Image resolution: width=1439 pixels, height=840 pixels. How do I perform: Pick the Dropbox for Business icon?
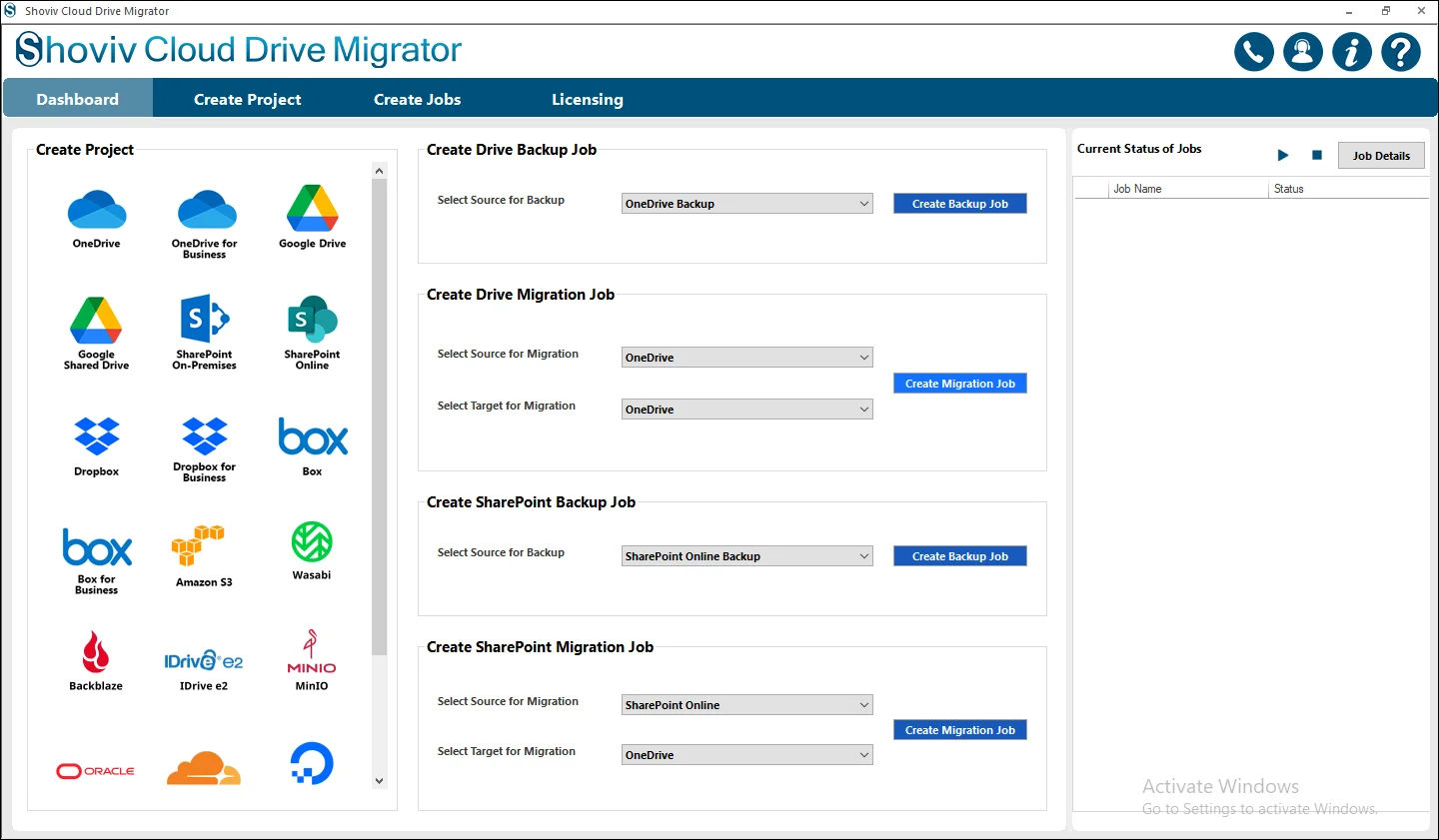coord(205,436)
